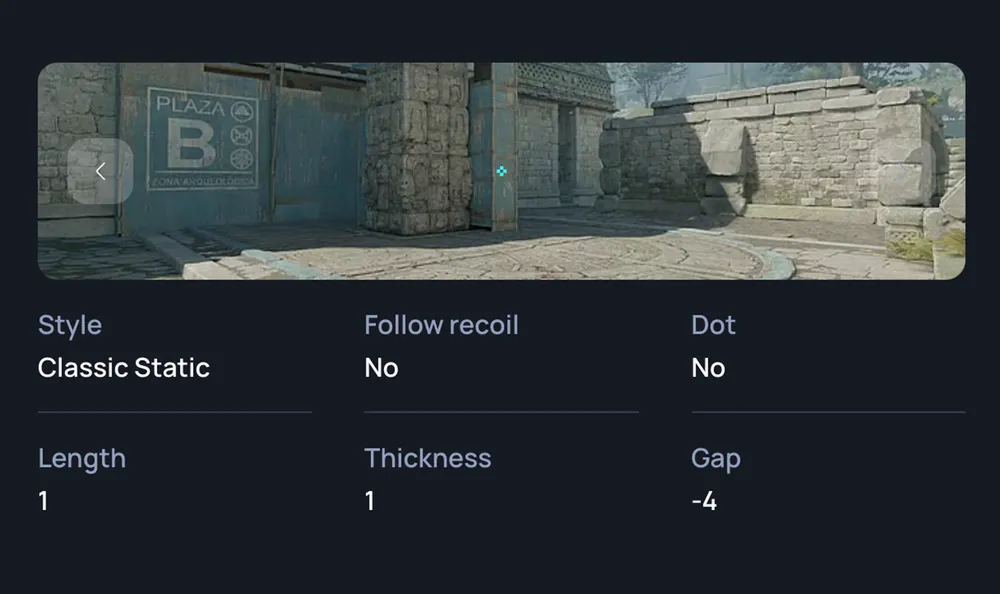Click the divider line below Follow recoil value

point(501,412)
